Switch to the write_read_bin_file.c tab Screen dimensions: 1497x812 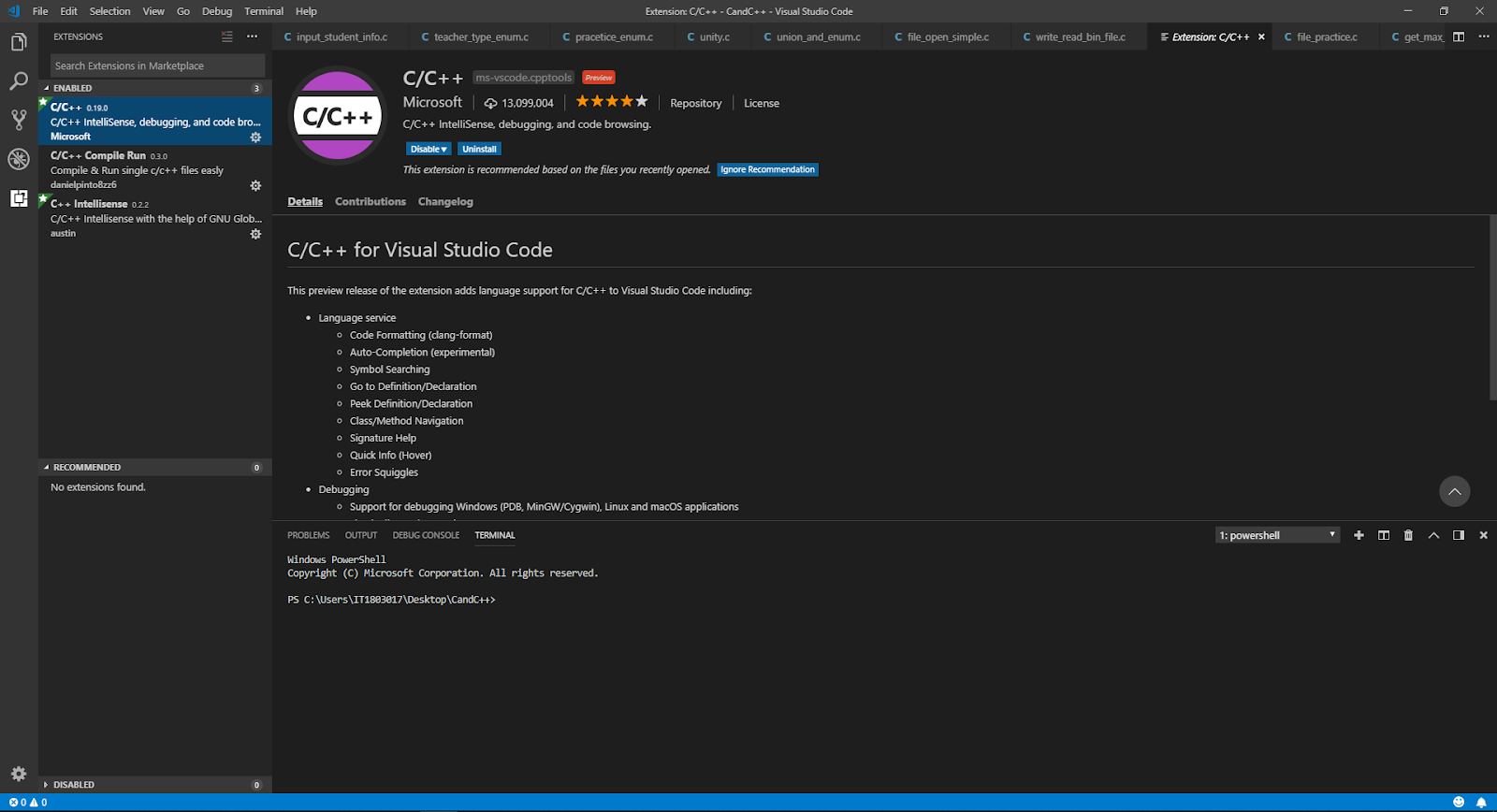point(1079,37)
